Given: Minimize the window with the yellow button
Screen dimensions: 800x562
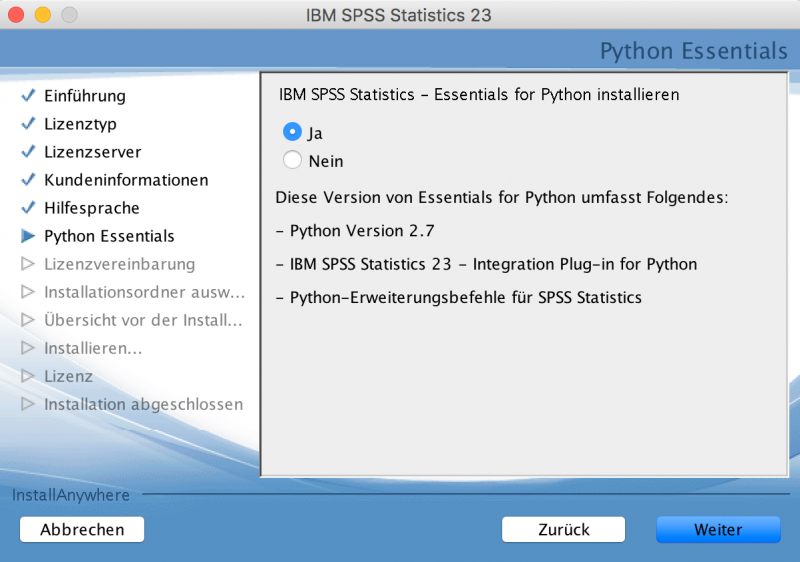Looking at the screenshot, I should coord(43,15).
